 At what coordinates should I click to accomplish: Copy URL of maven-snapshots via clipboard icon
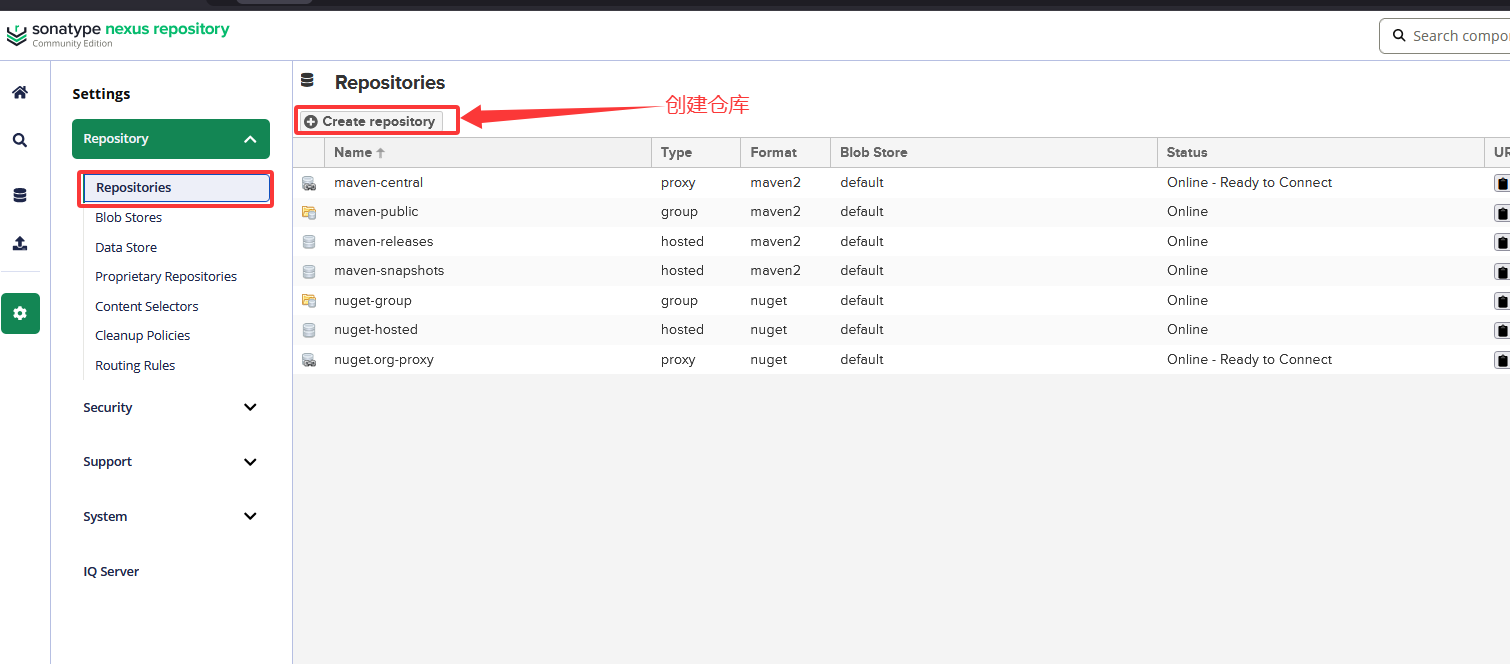(x=1501, y=271)
